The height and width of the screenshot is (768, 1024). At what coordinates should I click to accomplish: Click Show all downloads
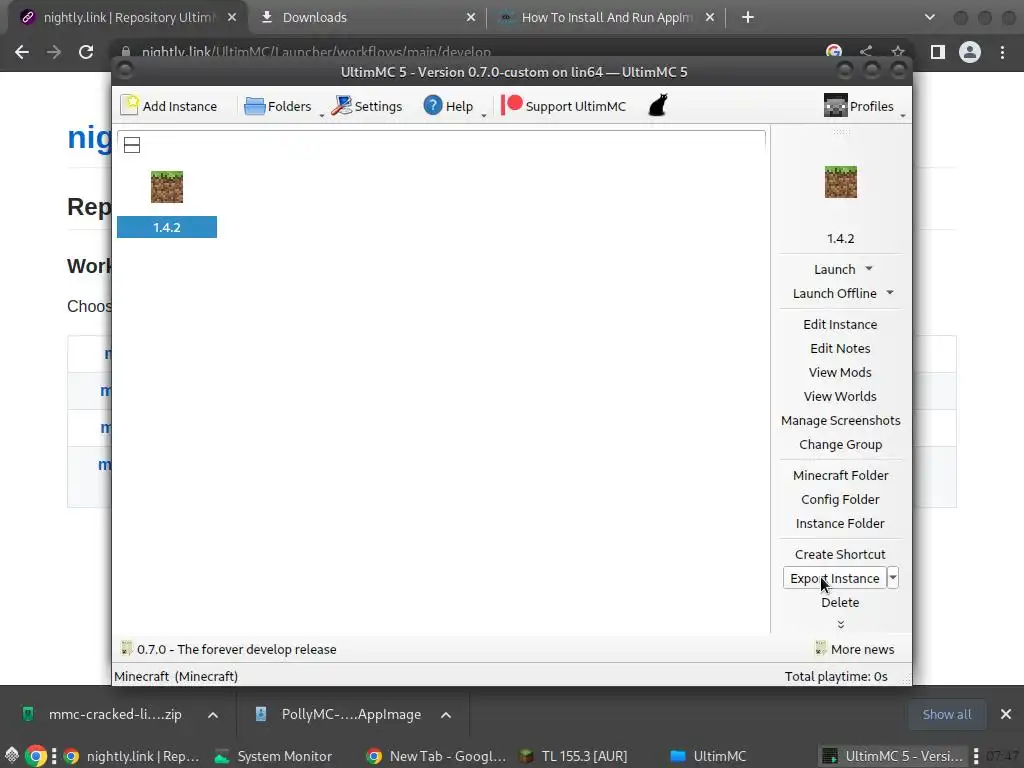click(946, 714)
